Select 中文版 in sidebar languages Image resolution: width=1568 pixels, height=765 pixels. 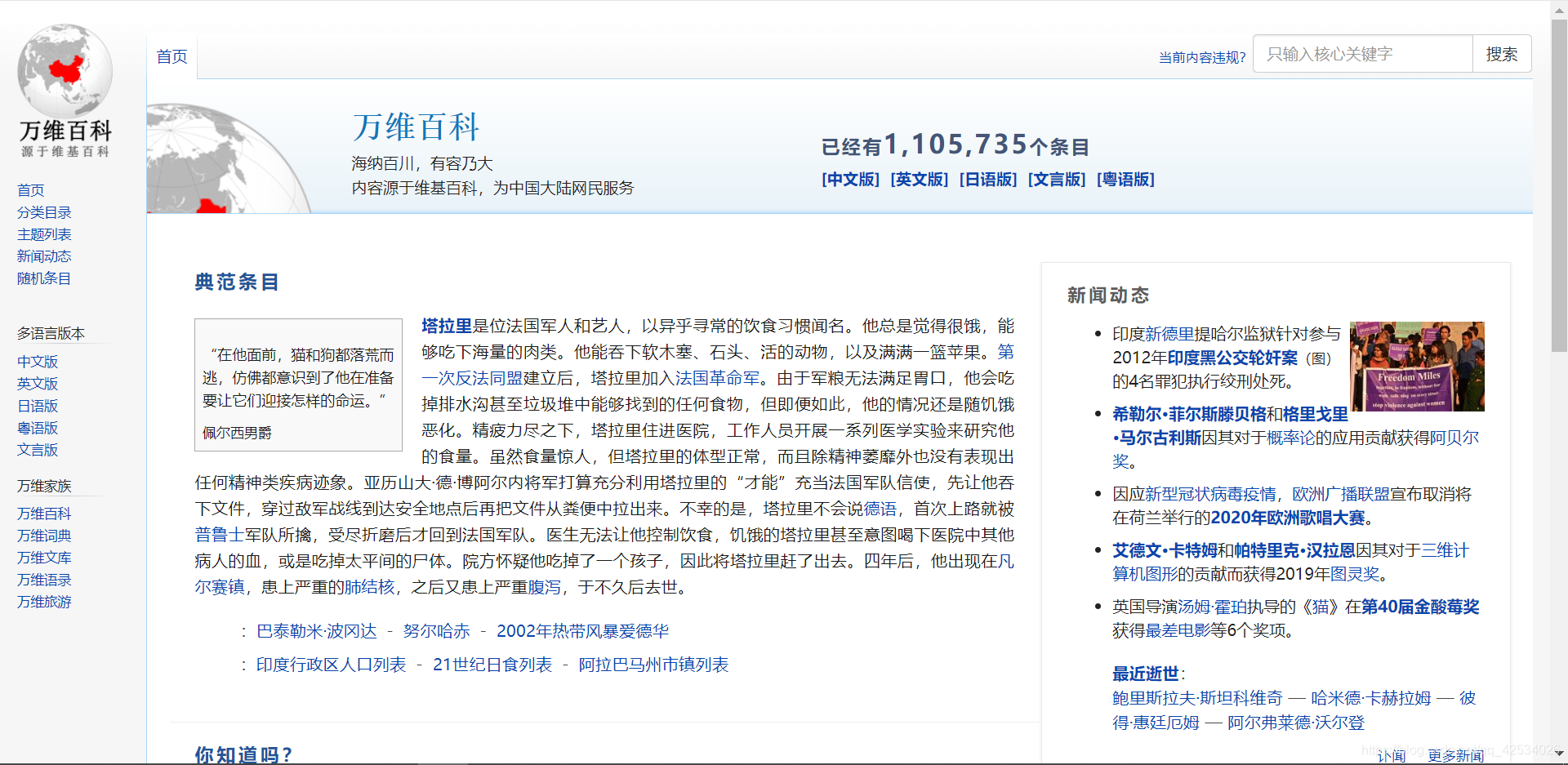tap(38, 362)
